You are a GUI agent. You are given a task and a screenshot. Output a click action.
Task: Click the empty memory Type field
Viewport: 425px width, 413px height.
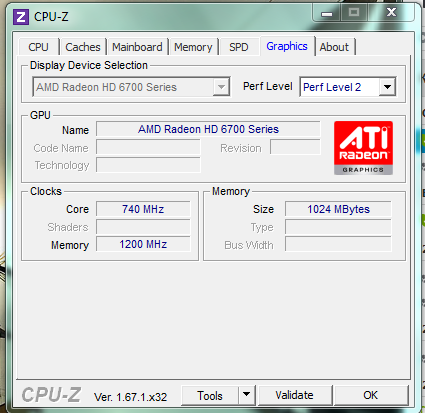click(338, 227)
